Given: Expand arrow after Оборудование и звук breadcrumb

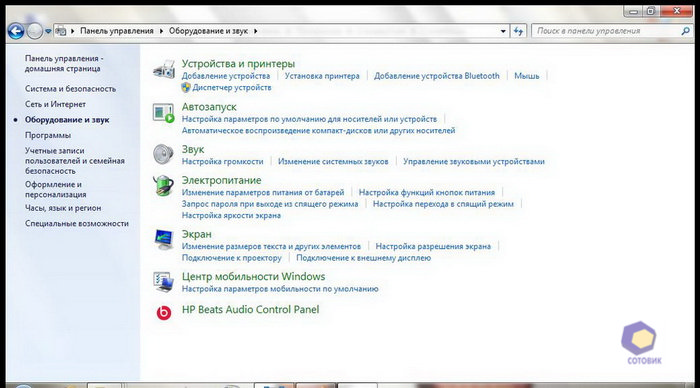Looking at the screenshot, I should point(255,31).
